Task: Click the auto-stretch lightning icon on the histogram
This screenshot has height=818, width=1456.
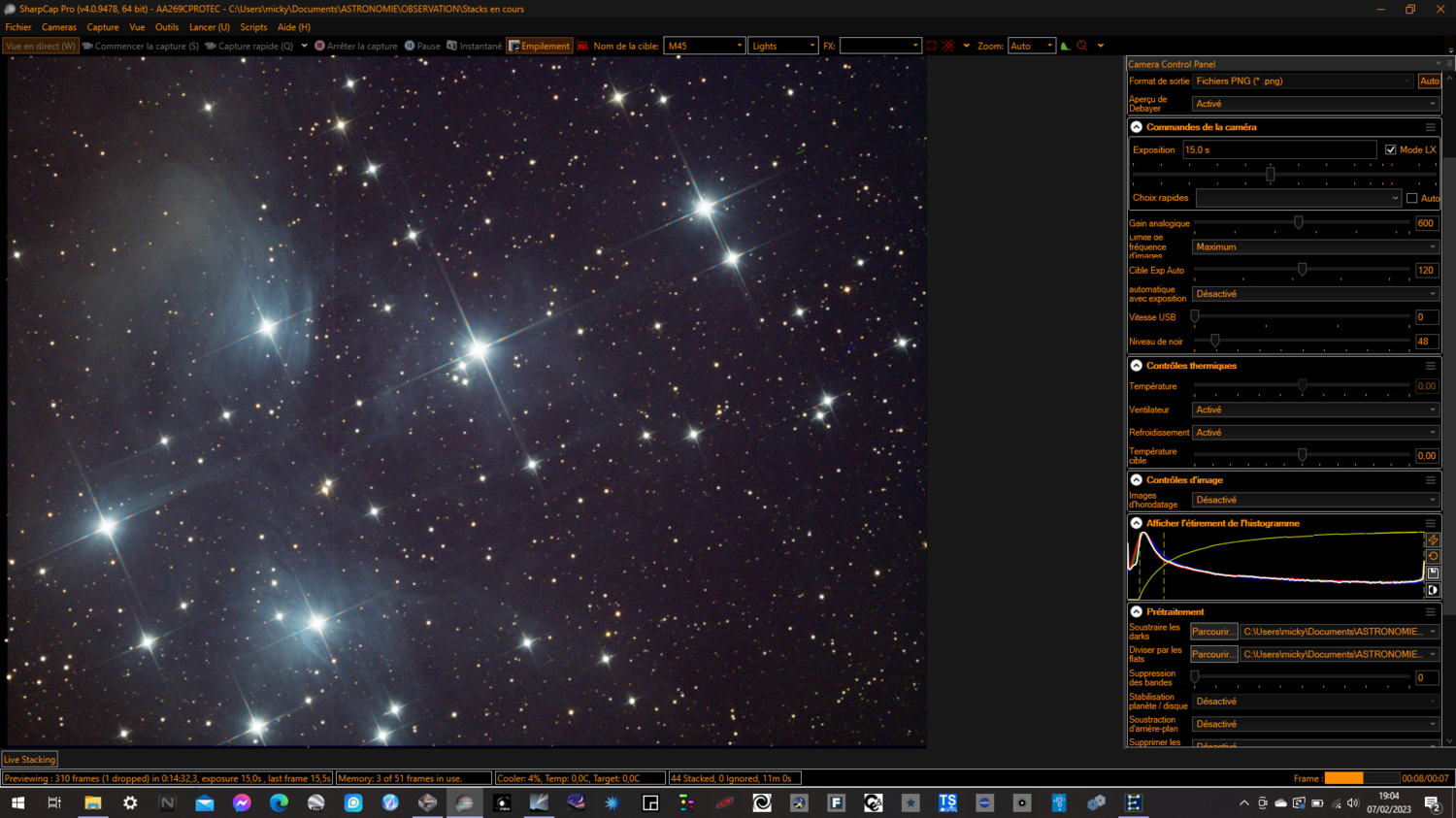Action: click(1433, 540)
